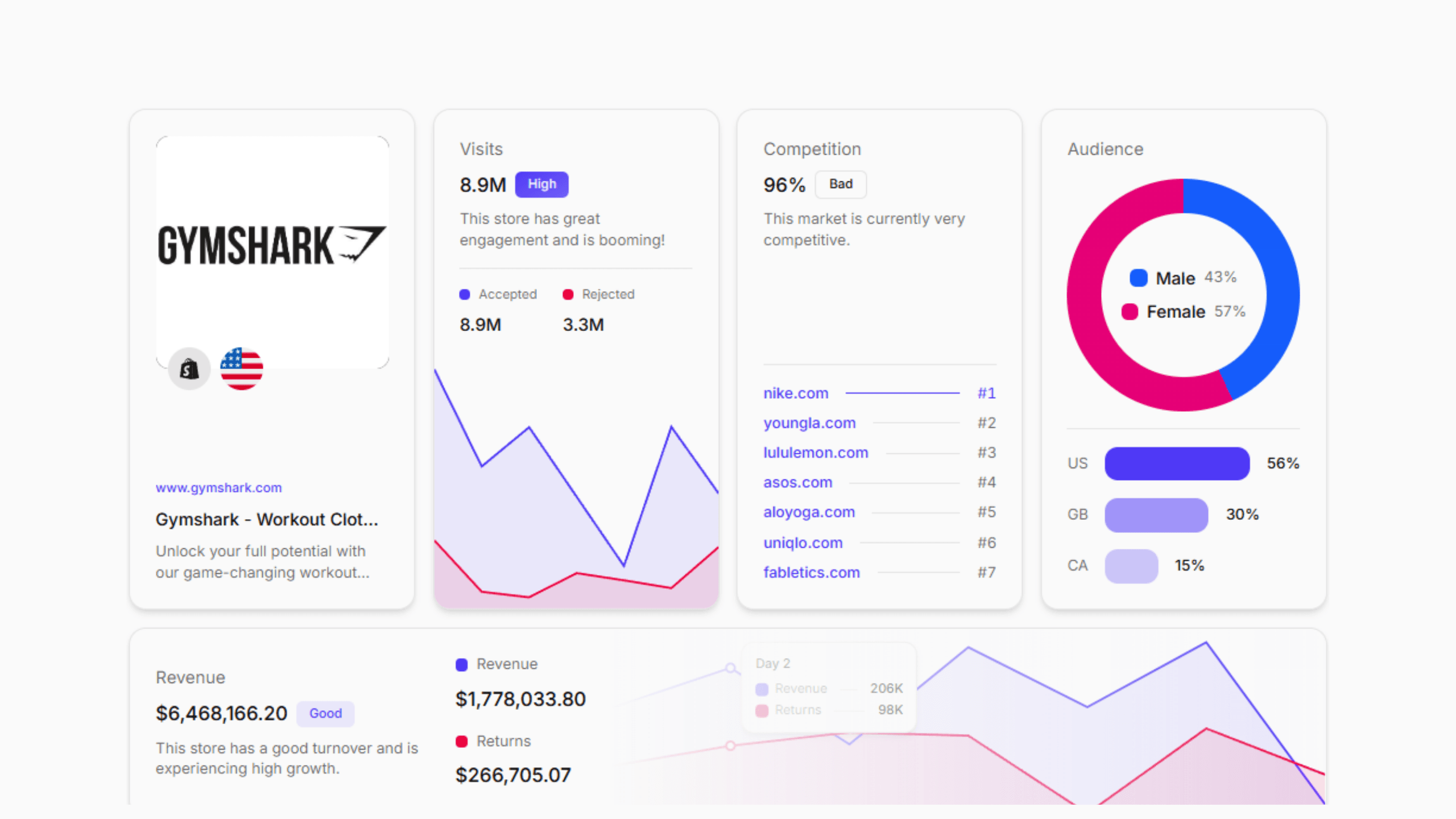1456x819 pixels.
Task: Open the uniqlo.com competitor link
Action: [803, 543]
